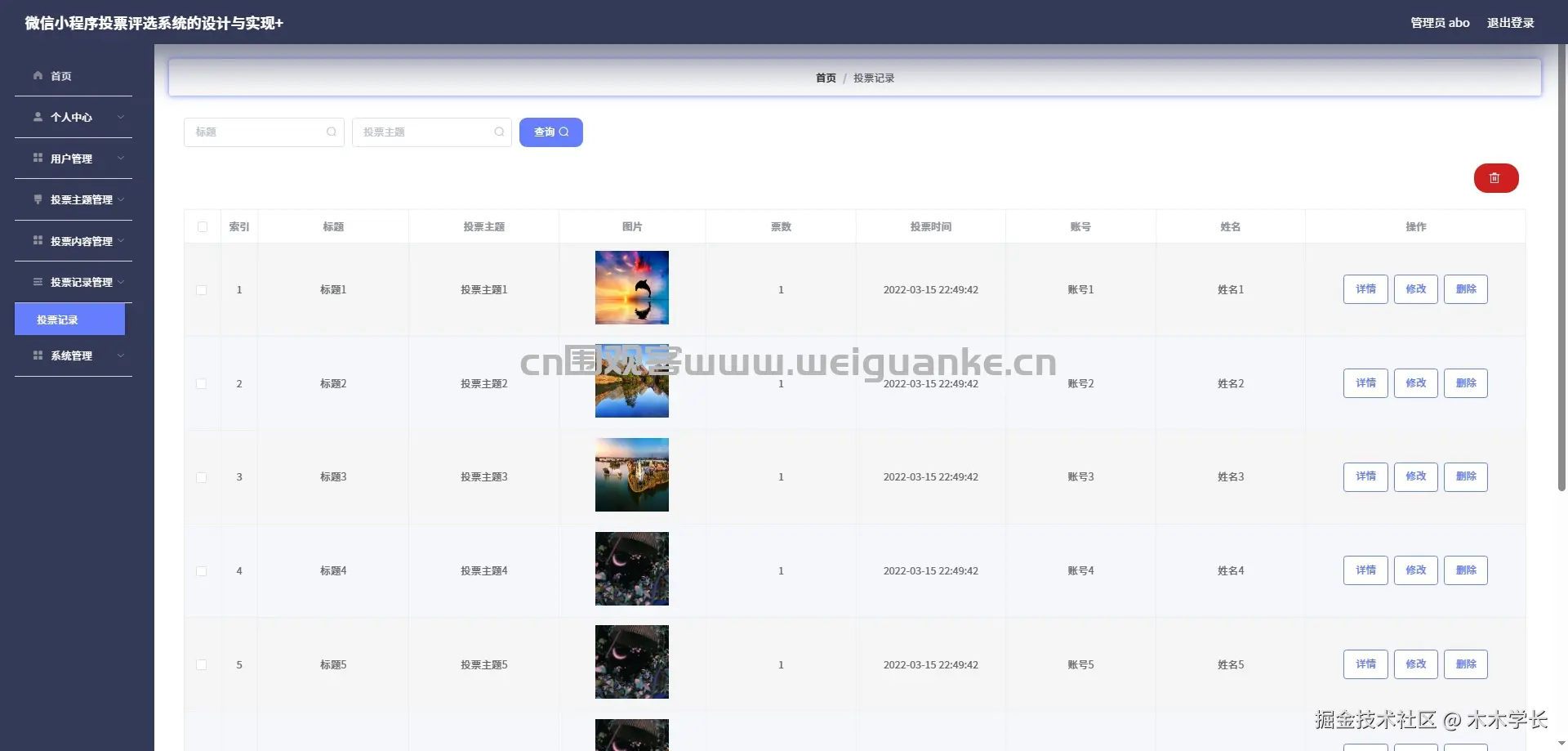Open the 投票内容管理 sidebar menu
This screenshot has width=1568, height=751.
click(73, 241)
